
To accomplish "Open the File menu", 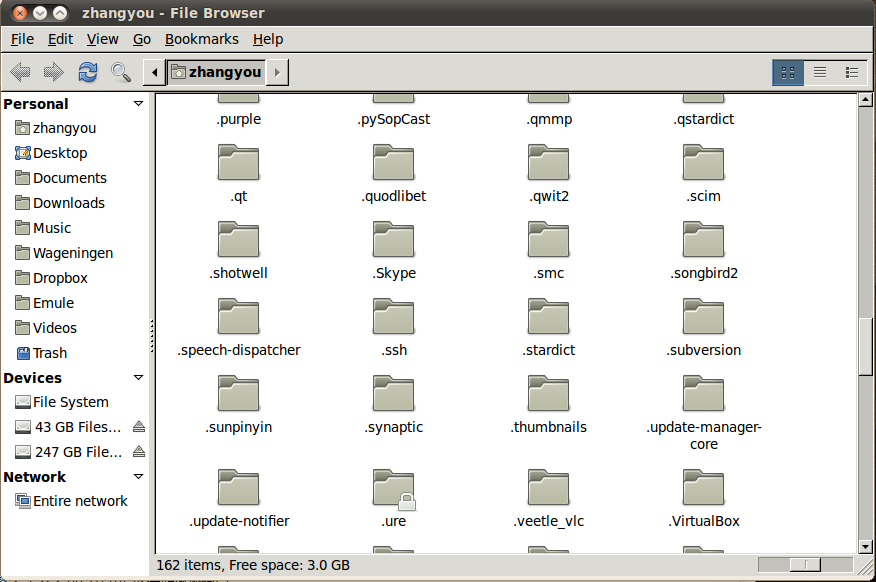I will coord(22,39).
